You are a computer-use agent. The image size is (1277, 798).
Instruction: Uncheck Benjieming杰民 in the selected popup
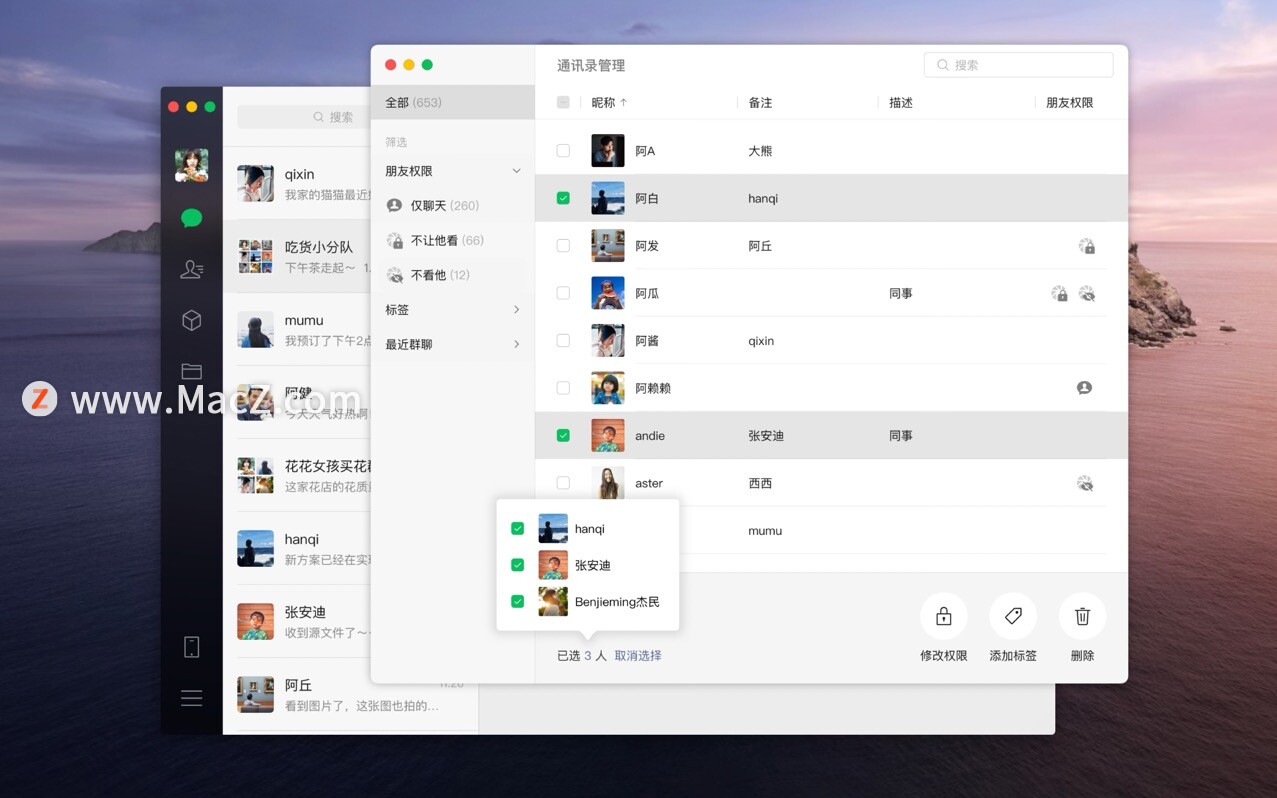pos(517,601)
